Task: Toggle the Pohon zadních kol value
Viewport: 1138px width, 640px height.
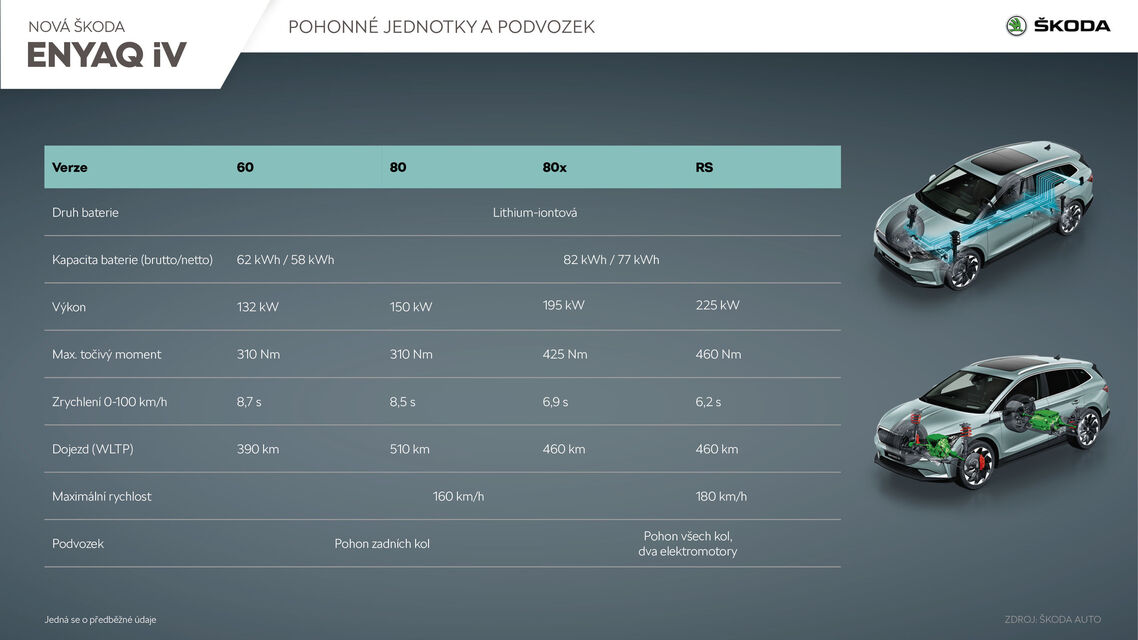Action: pyautogui.click(x=383, y=543)
